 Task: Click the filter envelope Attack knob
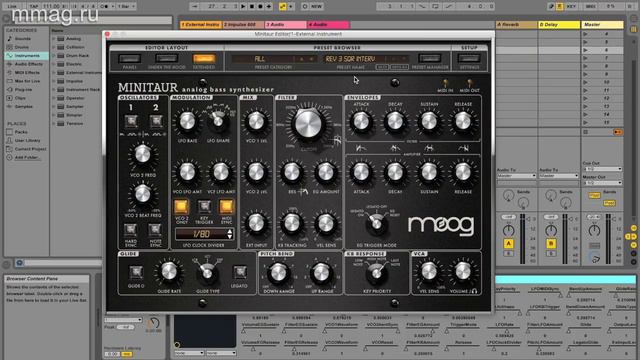tap(361, 122)
